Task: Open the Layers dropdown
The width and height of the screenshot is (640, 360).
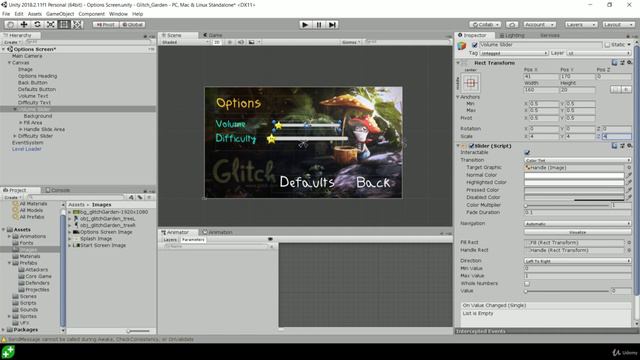Action: (x=581, y=24)
